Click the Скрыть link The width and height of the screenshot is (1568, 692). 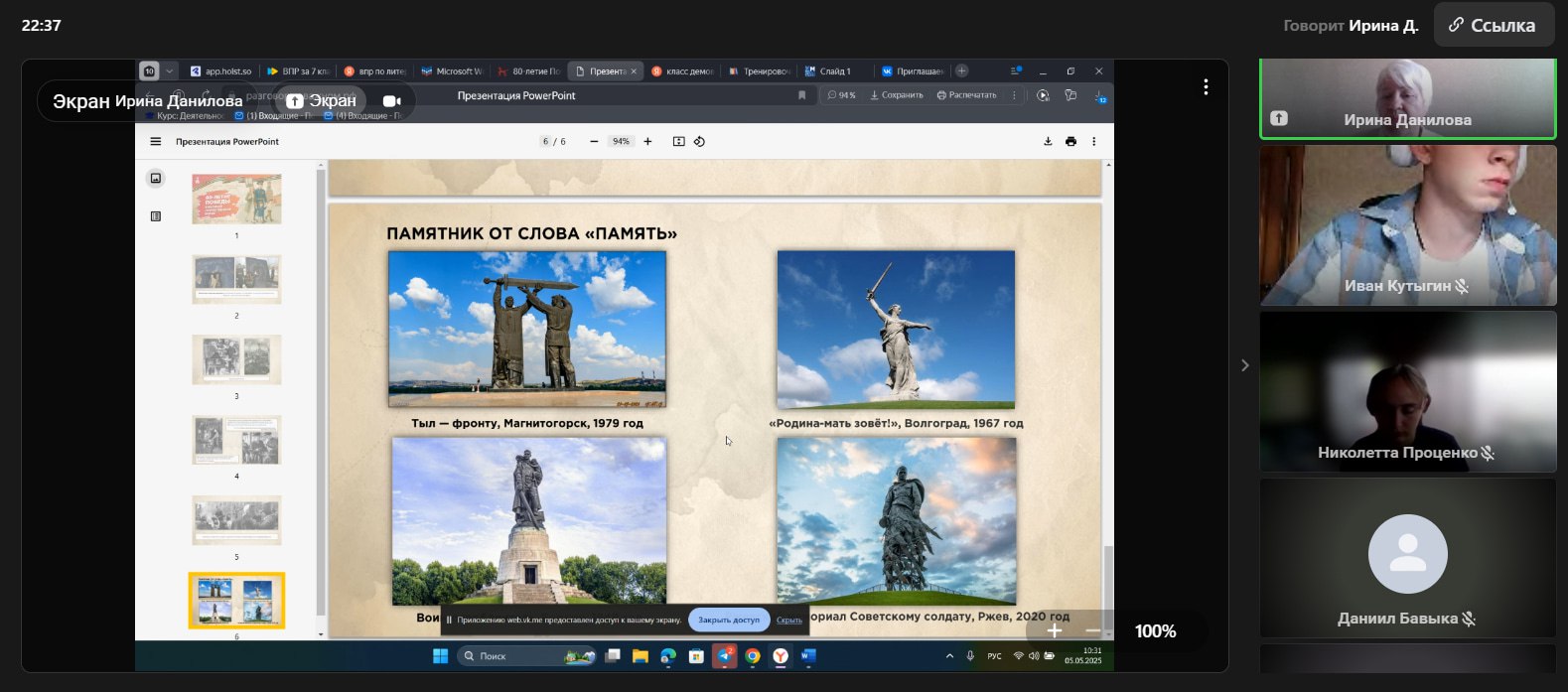789,620
